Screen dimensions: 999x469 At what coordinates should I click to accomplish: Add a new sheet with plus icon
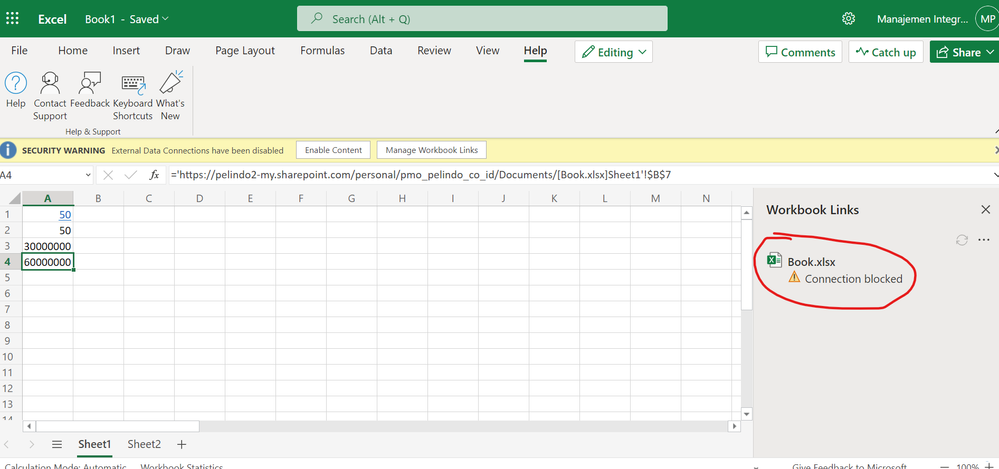(182, 444)
